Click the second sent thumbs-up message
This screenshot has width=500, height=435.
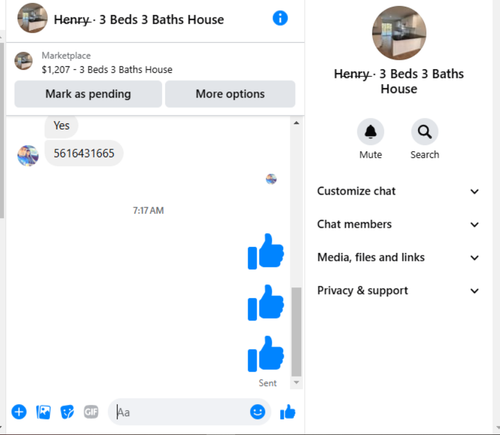266,302
